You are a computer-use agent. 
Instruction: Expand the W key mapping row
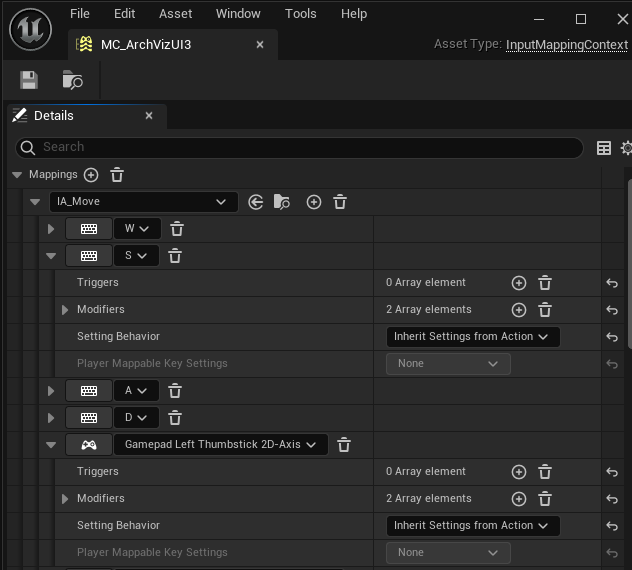51,229
